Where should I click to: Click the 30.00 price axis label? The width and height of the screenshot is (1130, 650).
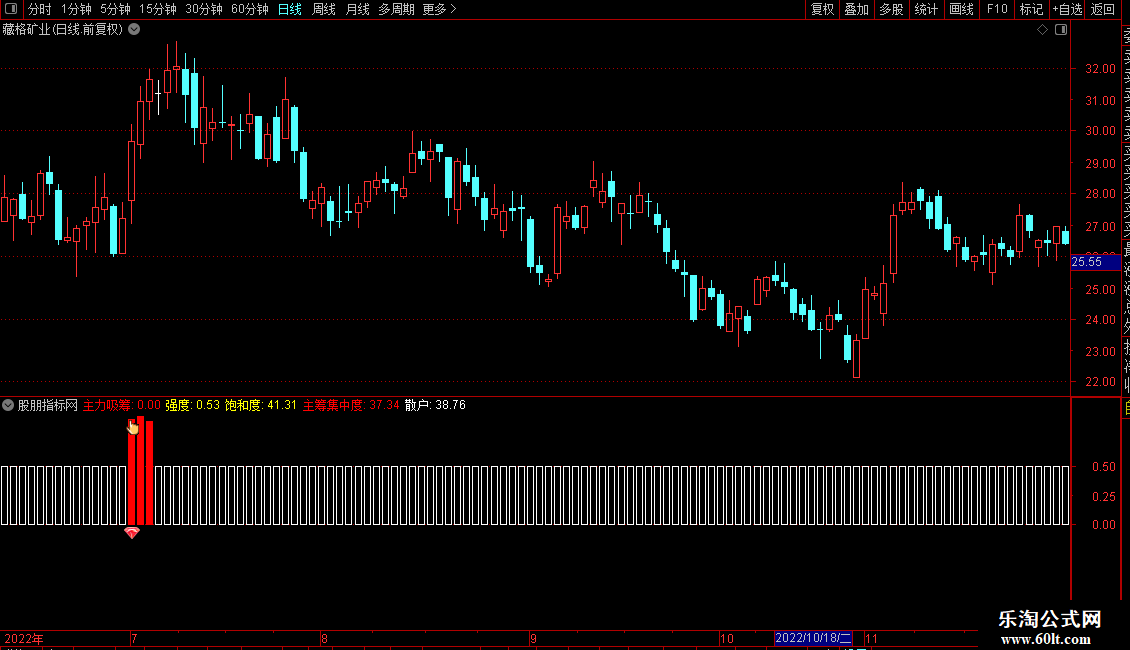pyautogui.click(x=1100, y=130)
